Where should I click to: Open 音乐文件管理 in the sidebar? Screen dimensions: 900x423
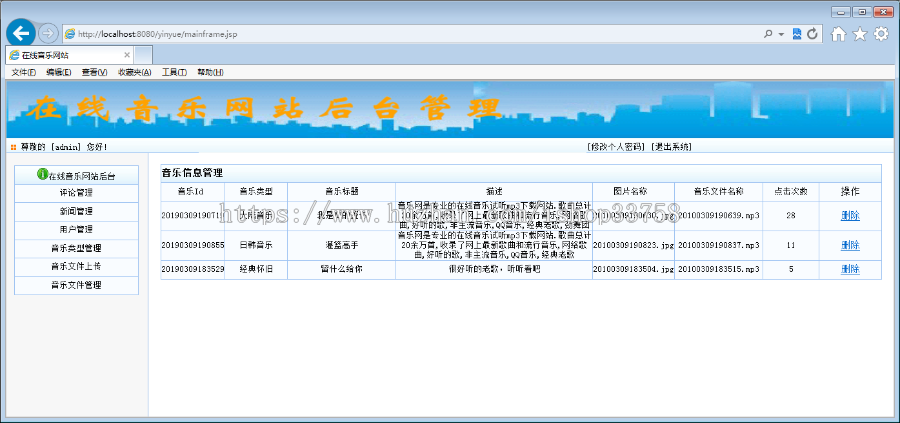76,285
